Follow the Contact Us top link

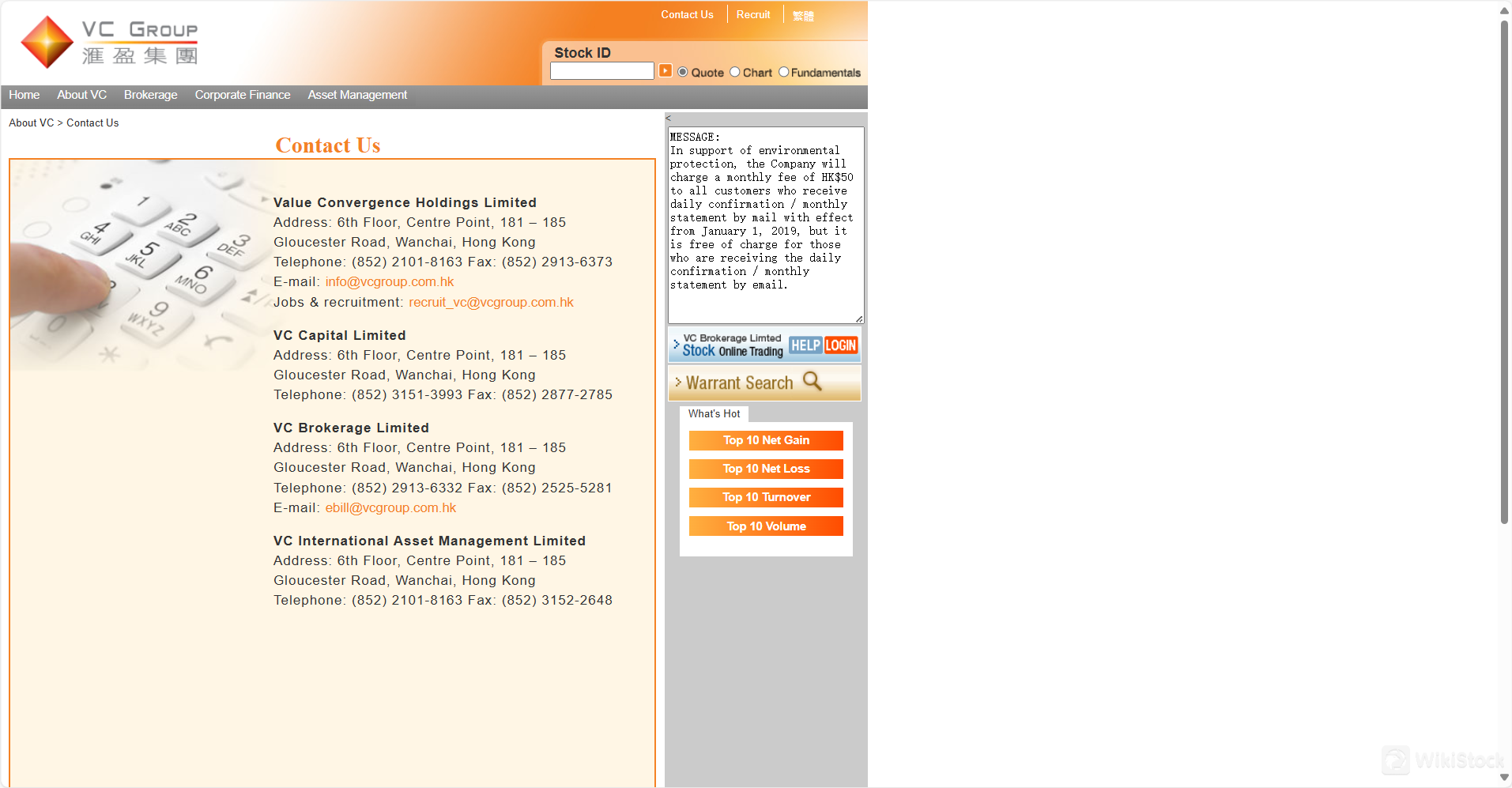[687, 14]
